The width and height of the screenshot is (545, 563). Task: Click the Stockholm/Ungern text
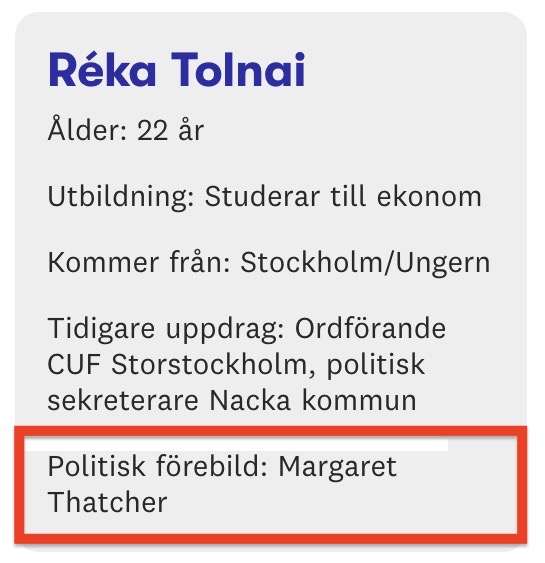pyautogui.click(x=365, y=263)
